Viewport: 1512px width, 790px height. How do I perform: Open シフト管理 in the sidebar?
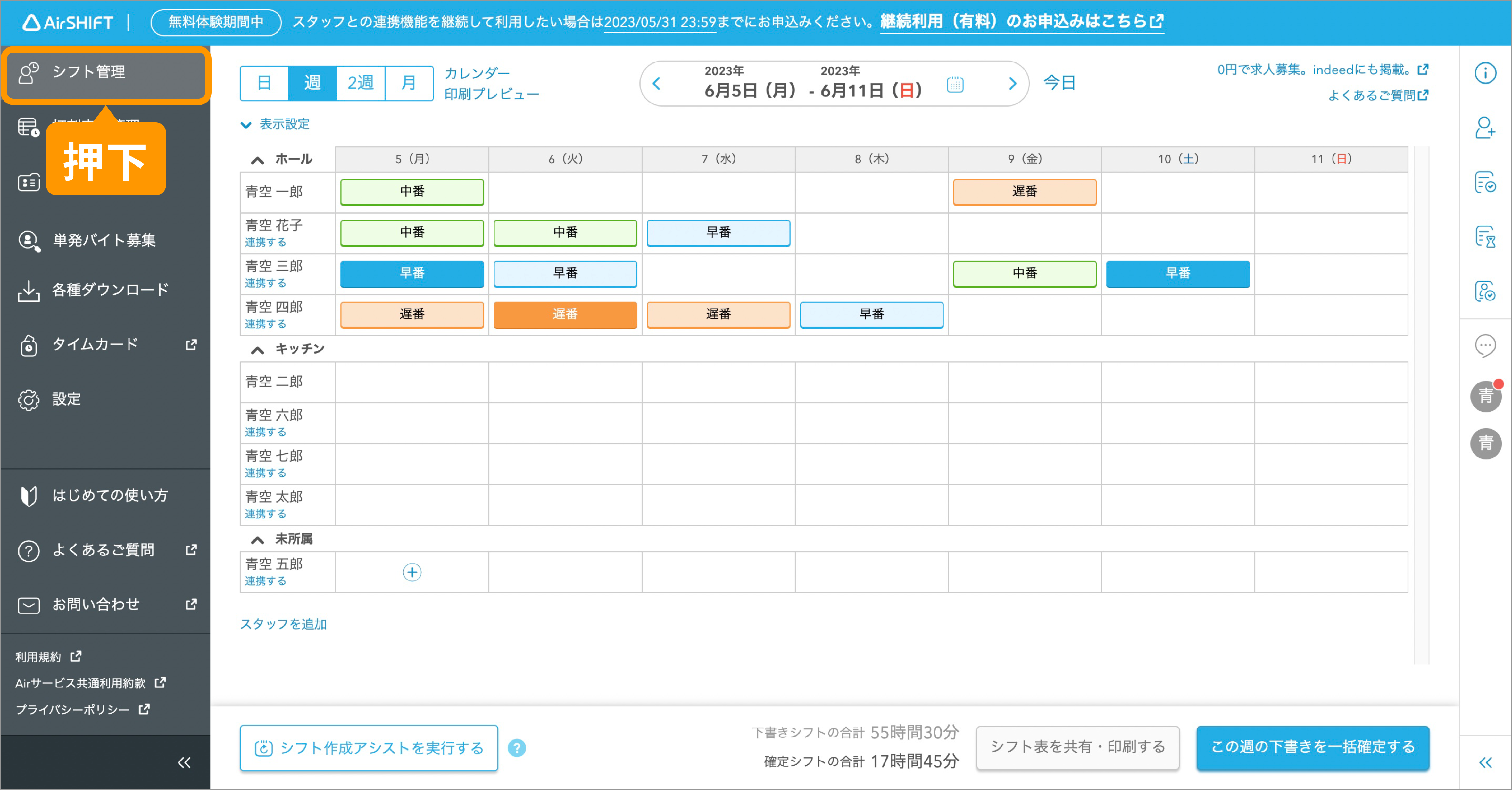(106, 75)
